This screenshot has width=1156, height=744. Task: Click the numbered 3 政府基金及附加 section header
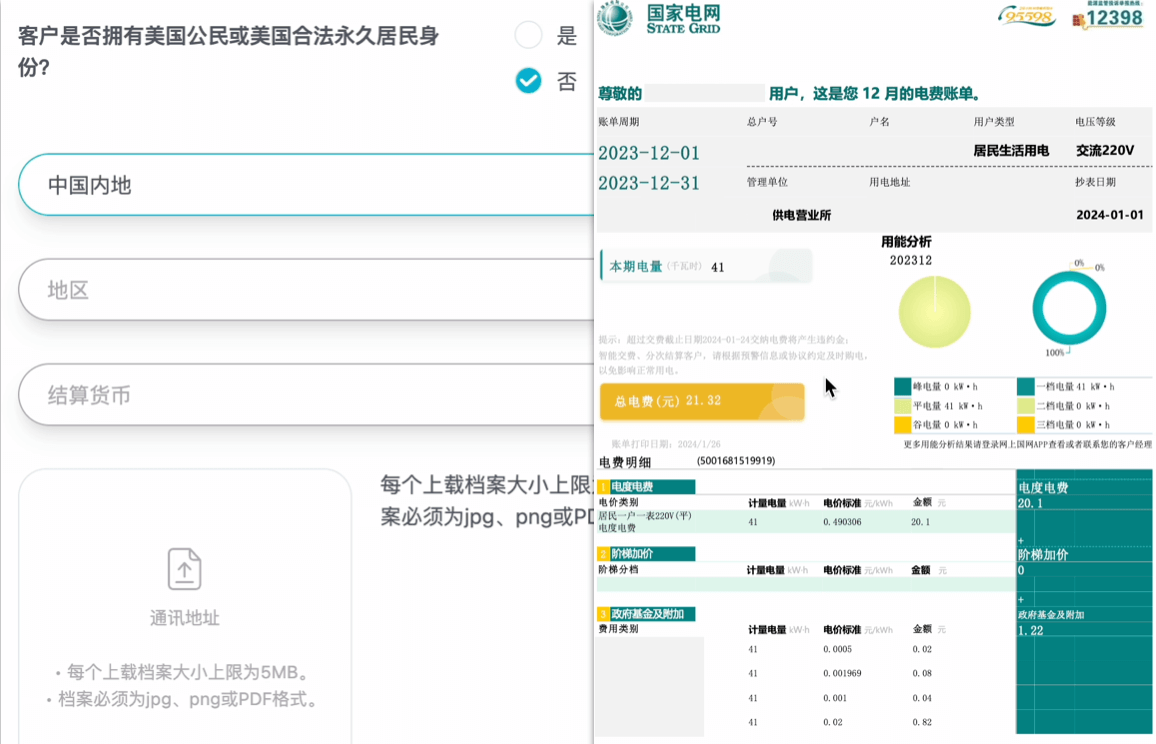tap(646, 613)
